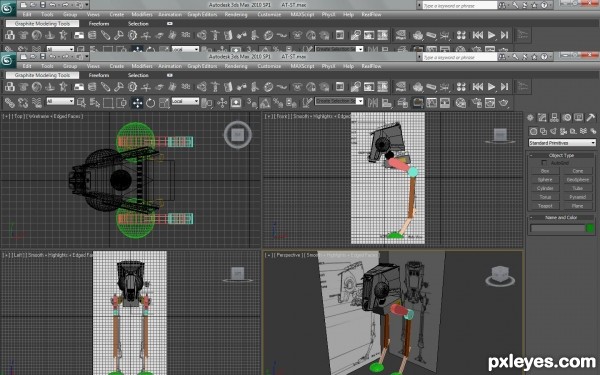Choose the Select and Scale tool
The image size is (600, 375).
tap(164, 103)
